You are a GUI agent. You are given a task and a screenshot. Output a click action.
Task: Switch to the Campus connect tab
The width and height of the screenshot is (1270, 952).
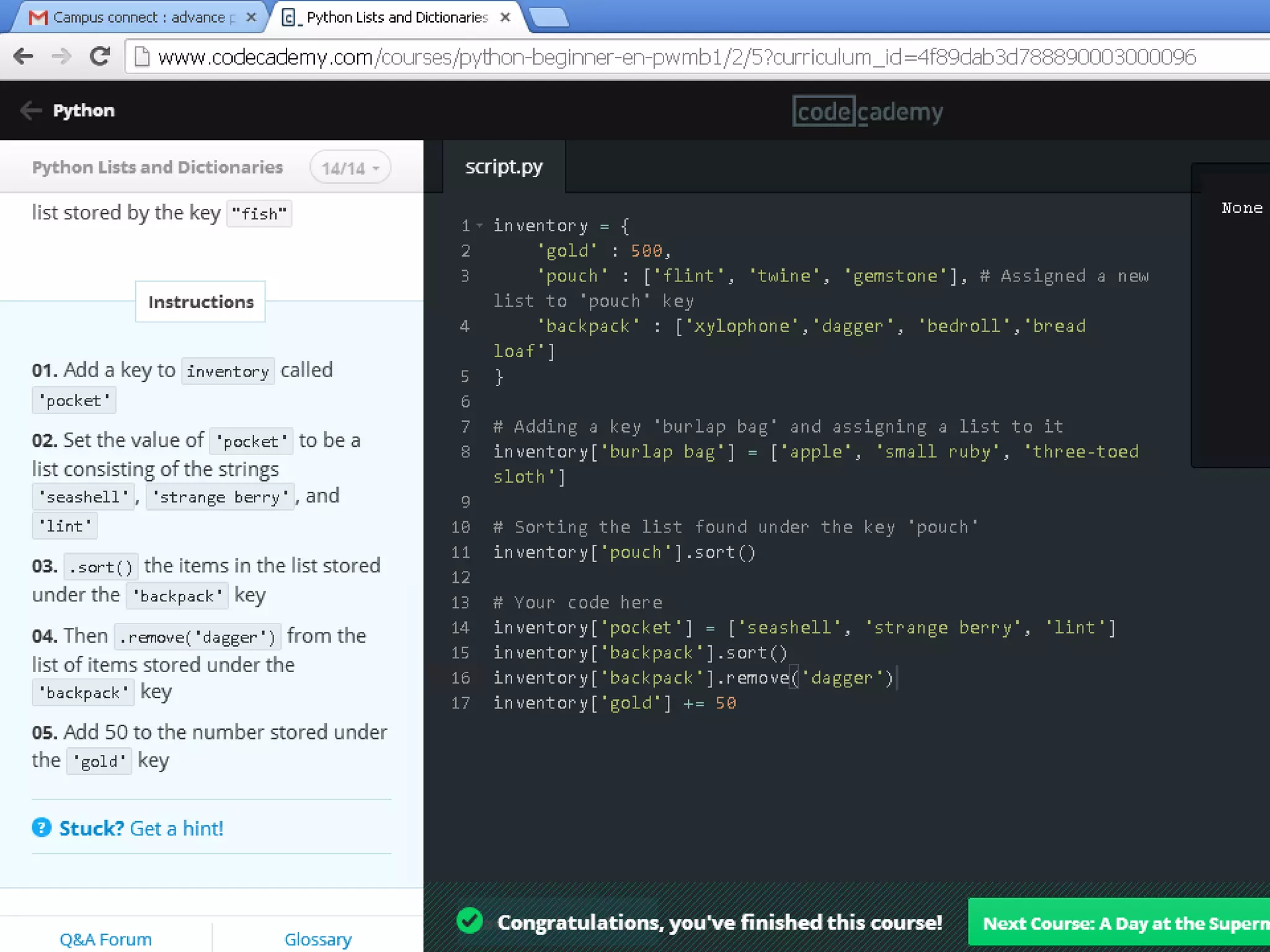[140, 17]
